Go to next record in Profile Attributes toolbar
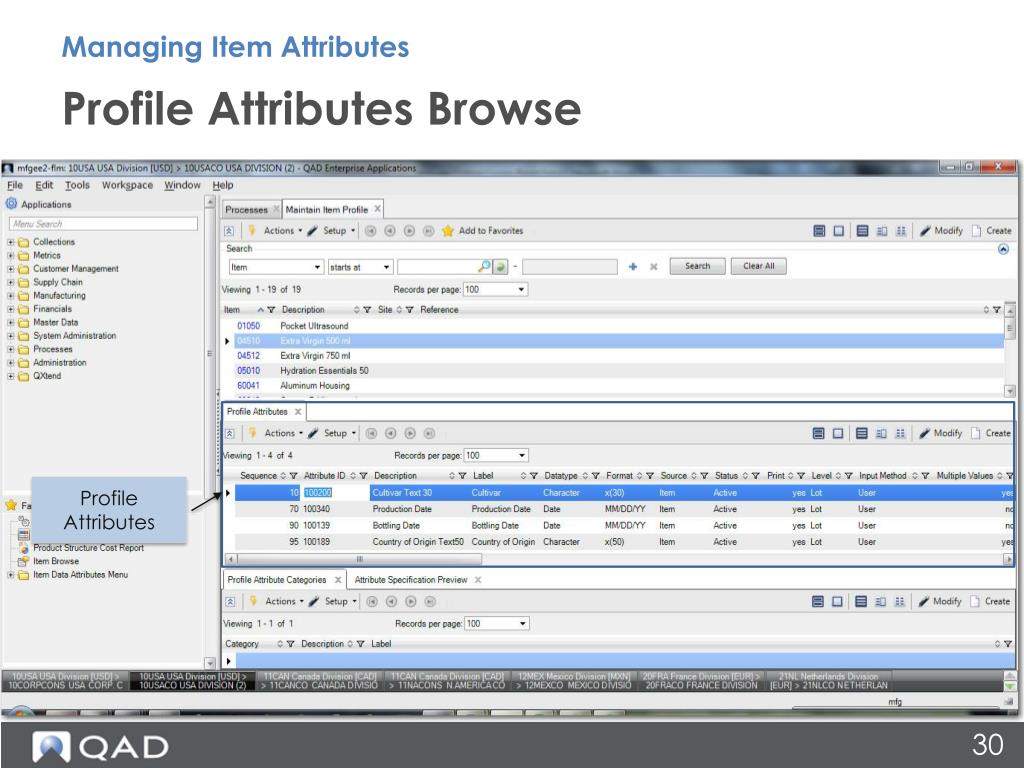Viewport: 1024px width, 768px height. tap(410, 433)
